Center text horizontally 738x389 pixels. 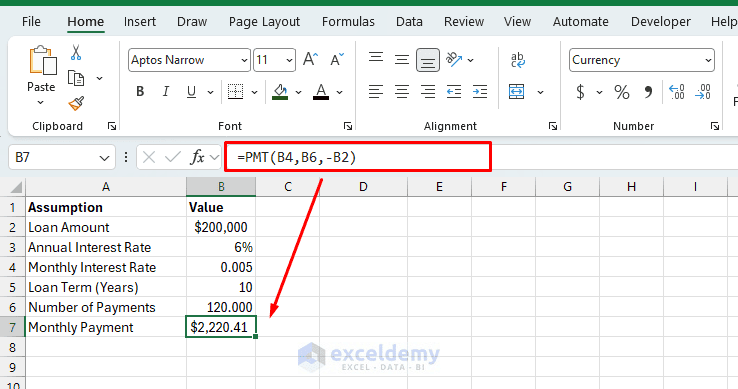coord(401,91)
